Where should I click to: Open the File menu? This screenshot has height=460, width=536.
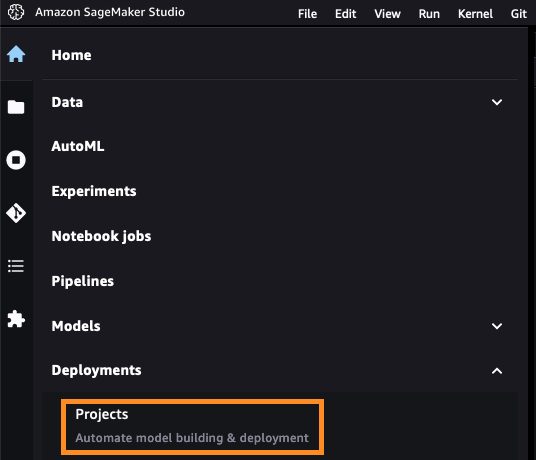click(x=307, y=14)
